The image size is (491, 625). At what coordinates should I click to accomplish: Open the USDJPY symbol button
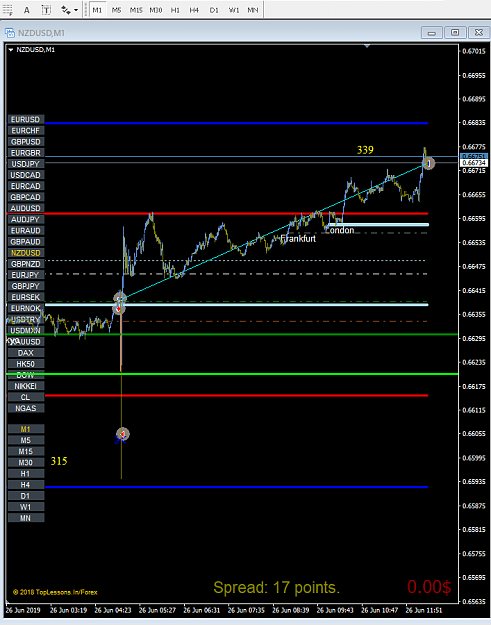point(26,164)
